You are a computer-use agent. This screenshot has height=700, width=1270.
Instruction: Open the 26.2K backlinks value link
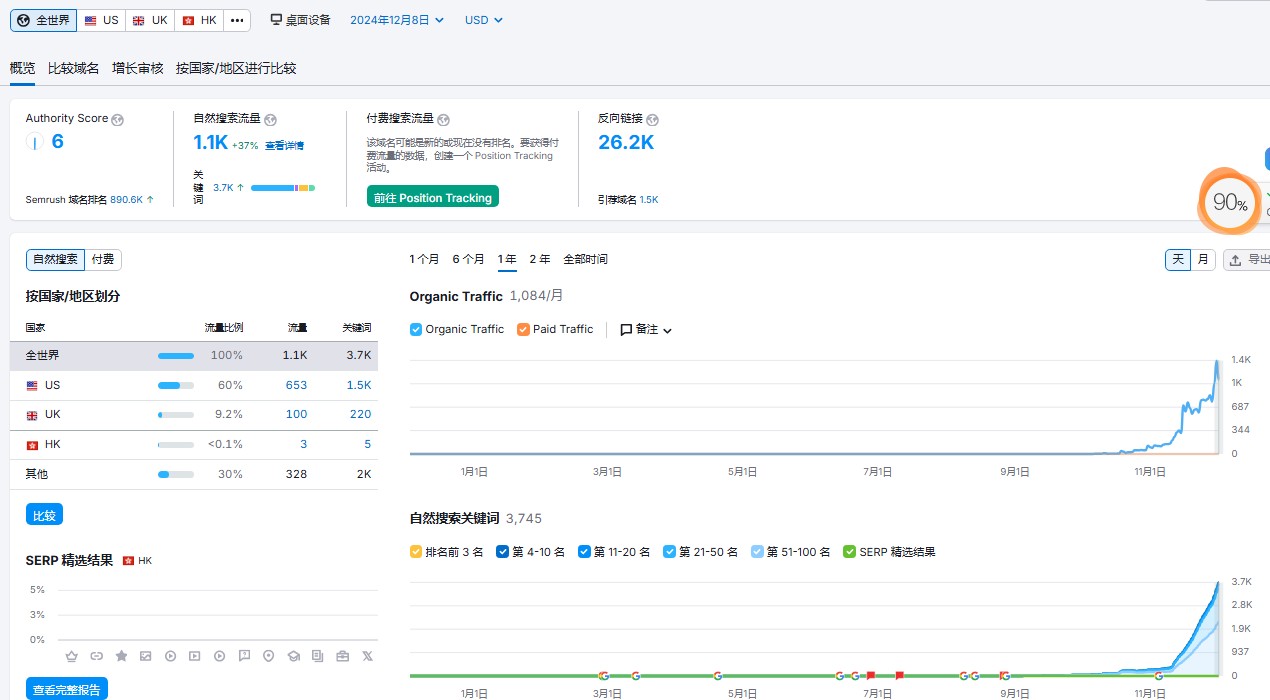coord(626,143)
